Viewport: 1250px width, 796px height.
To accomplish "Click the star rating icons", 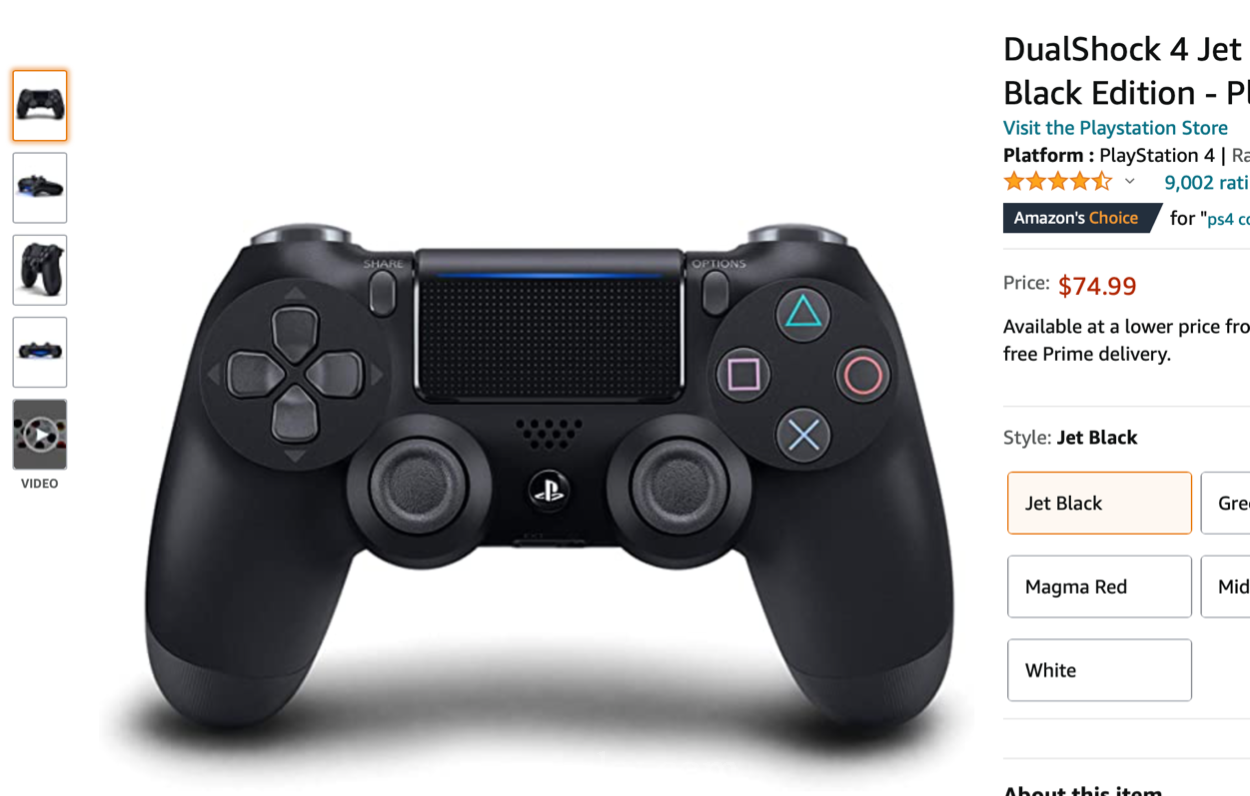I will coord(1058,182).
